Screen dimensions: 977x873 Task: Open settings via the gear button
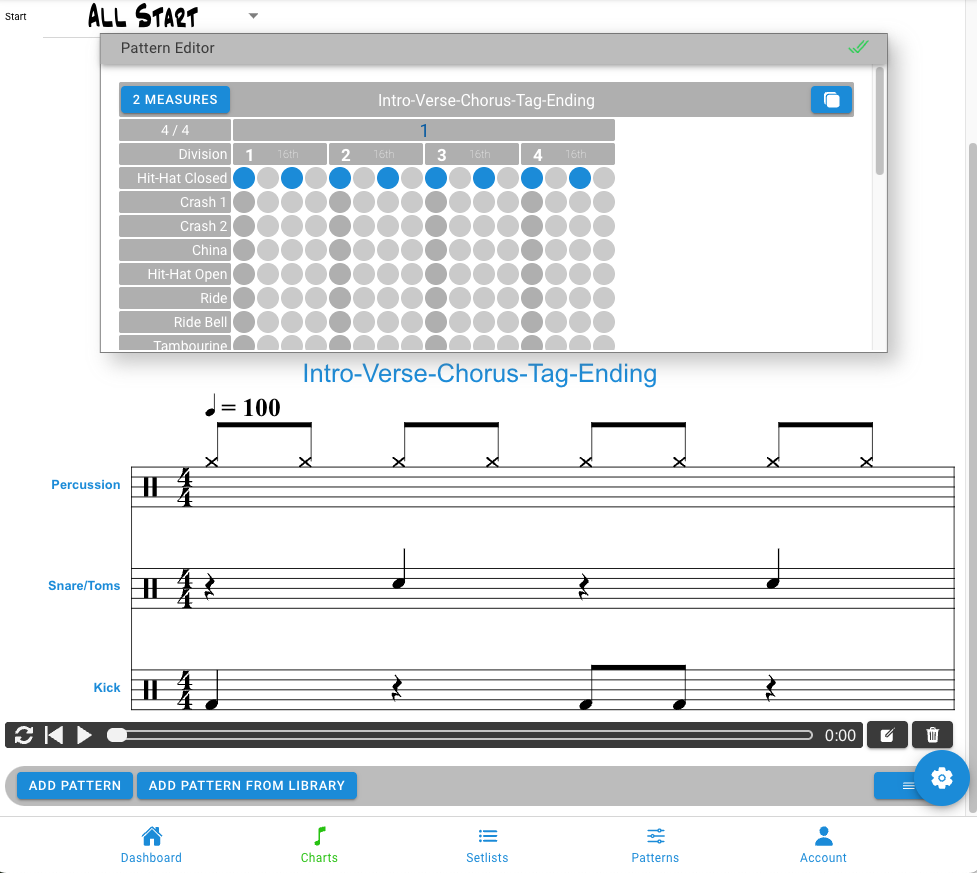point(941,778)
